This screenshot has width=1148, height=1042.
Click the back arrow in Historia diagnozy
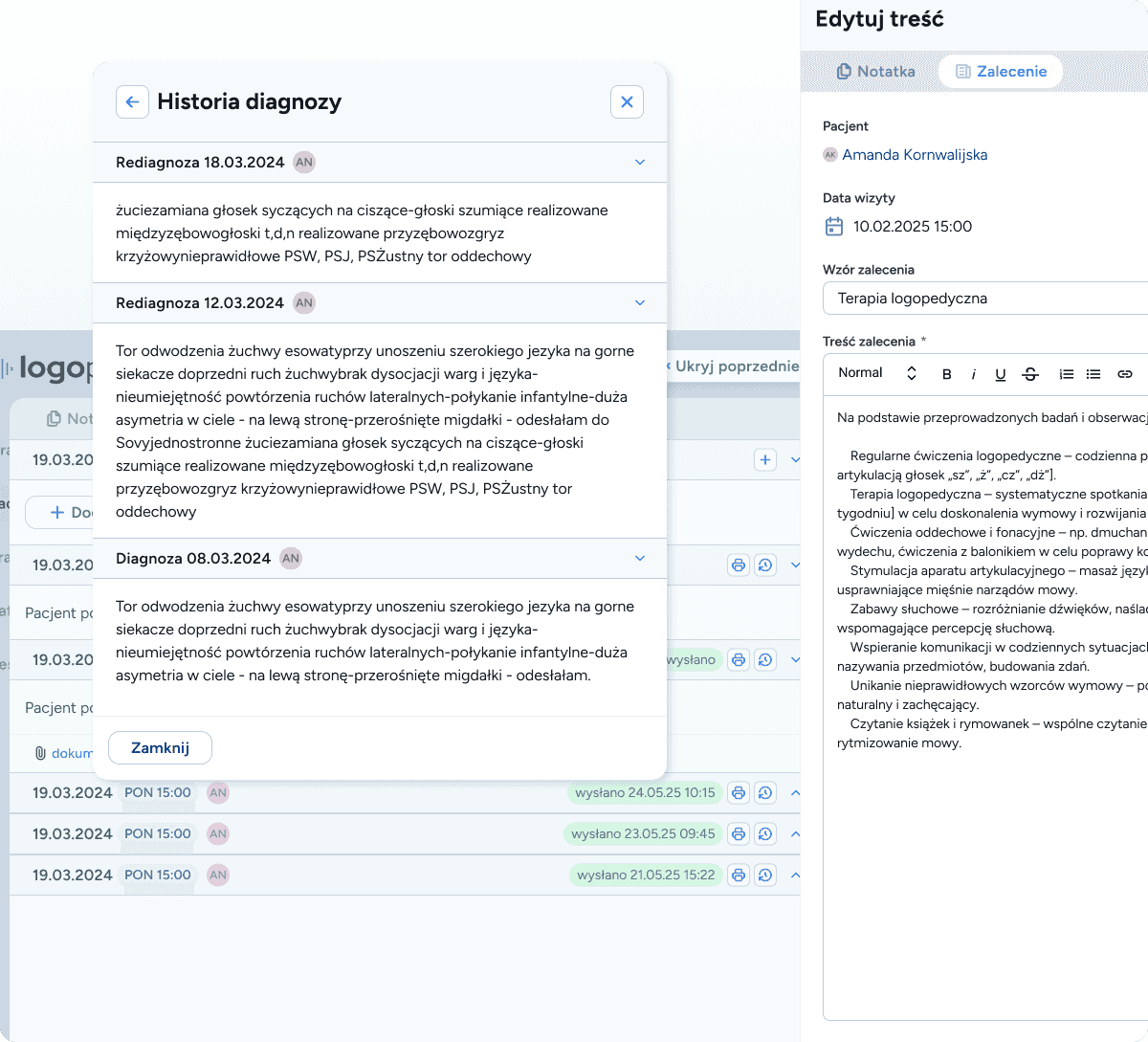coord(132,102)
